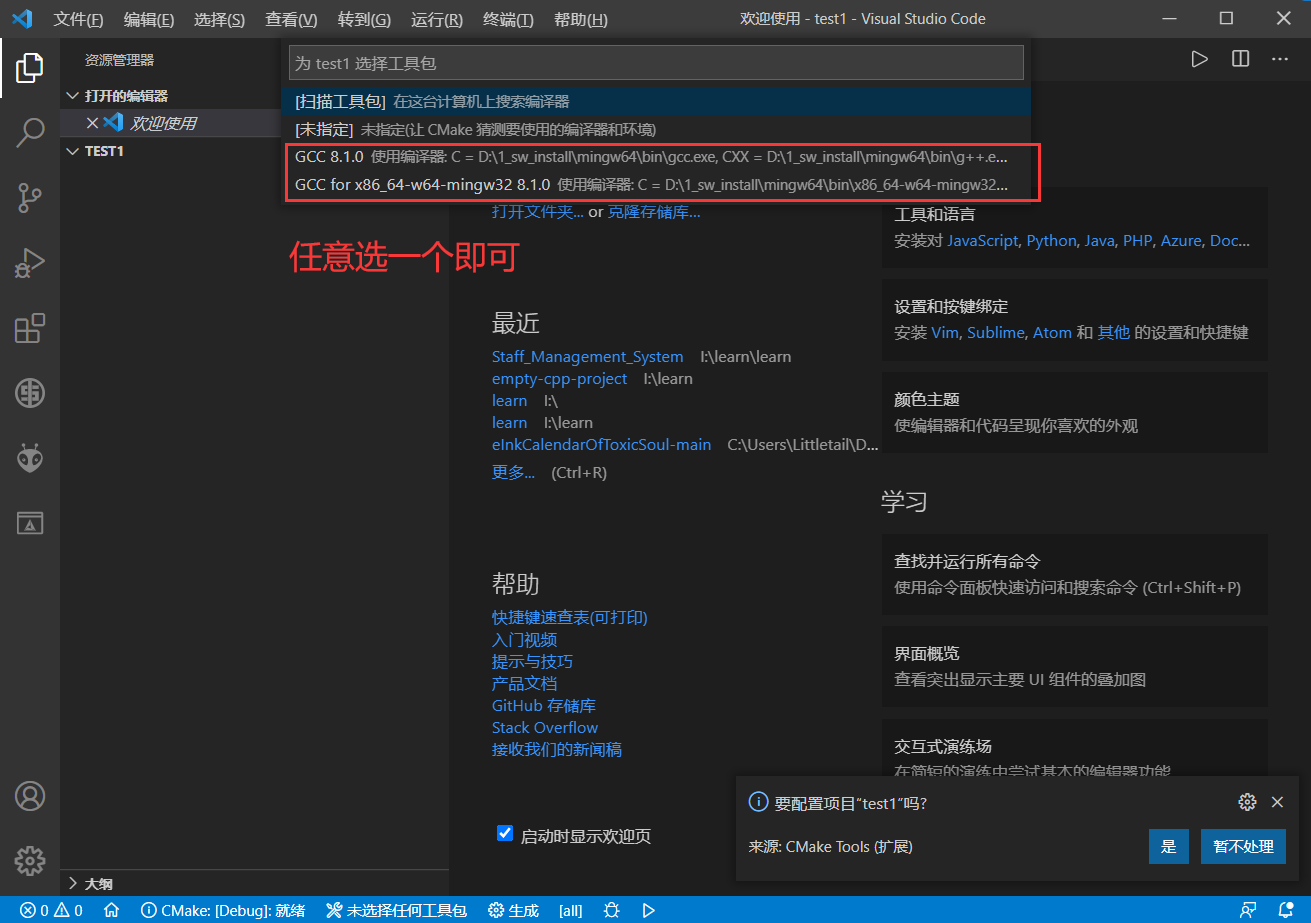The image size is (1311, 923).
Task: Open the Source Control view
Action: coord(30,198)
